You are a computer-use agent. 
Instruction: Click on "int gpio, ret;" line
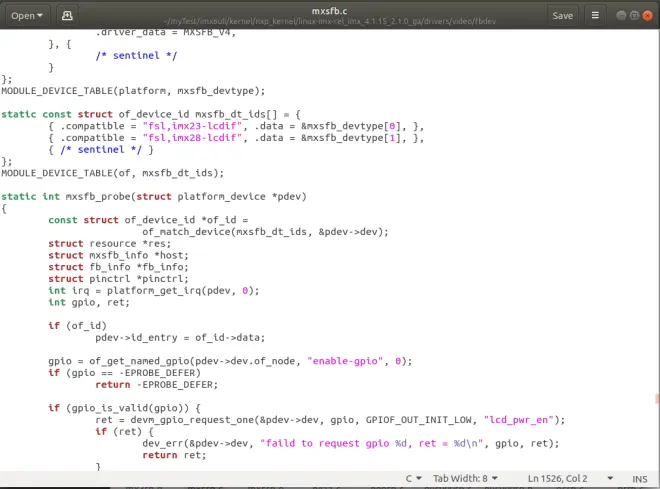[89, 303]
